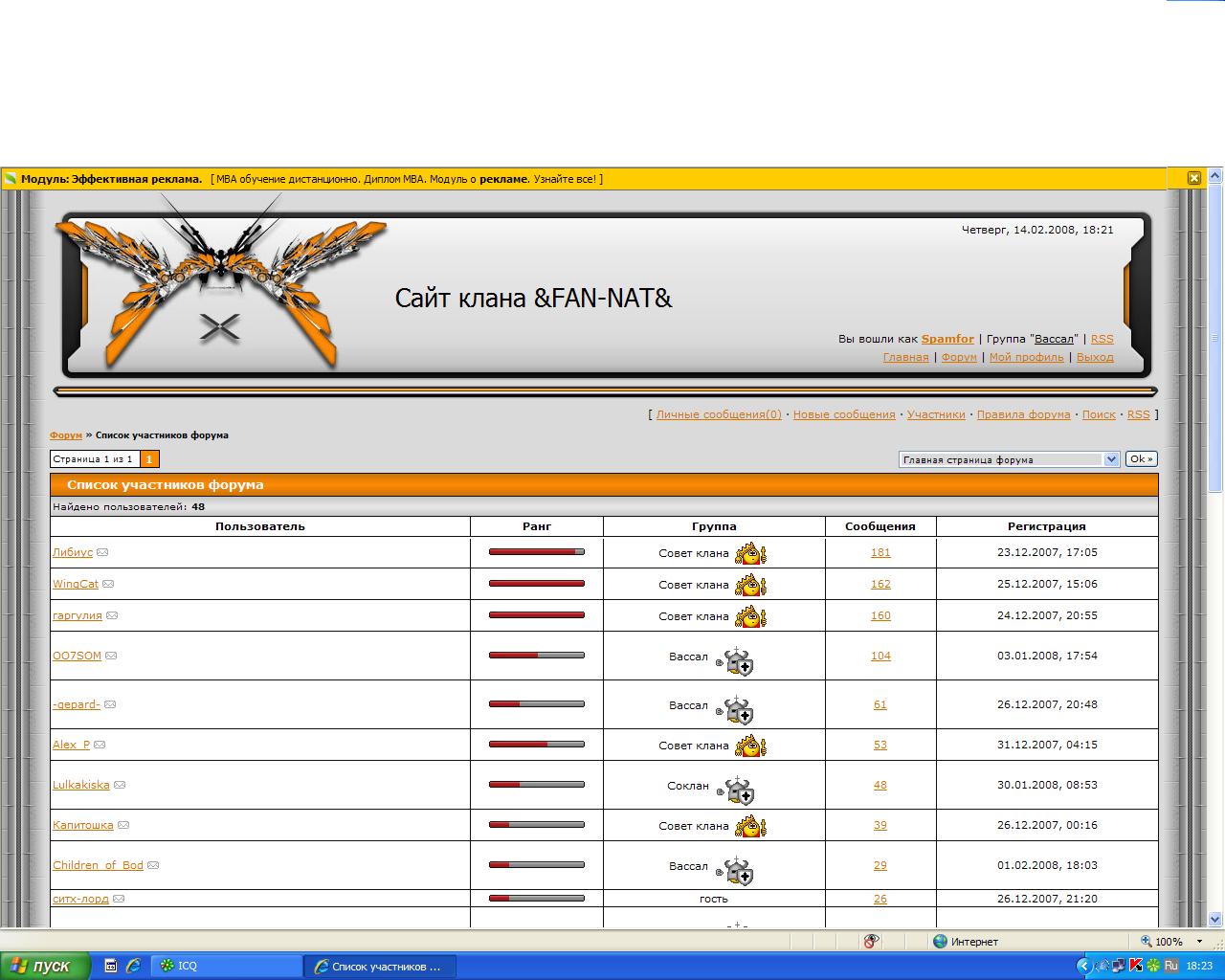1225x980 pixels.
Task: Click the Совет клана emoticon in Alex_P row
Action: pyautogui.click(x=751, y=745)
